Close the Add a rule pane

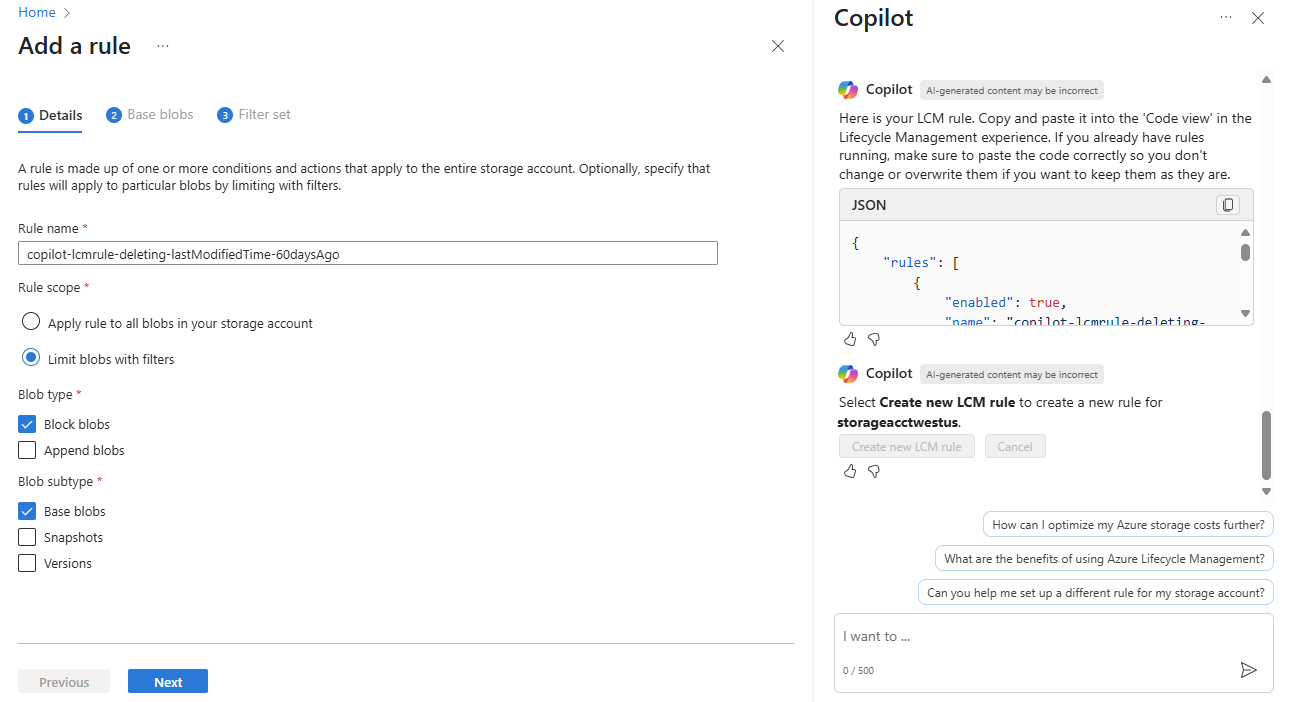778,46
